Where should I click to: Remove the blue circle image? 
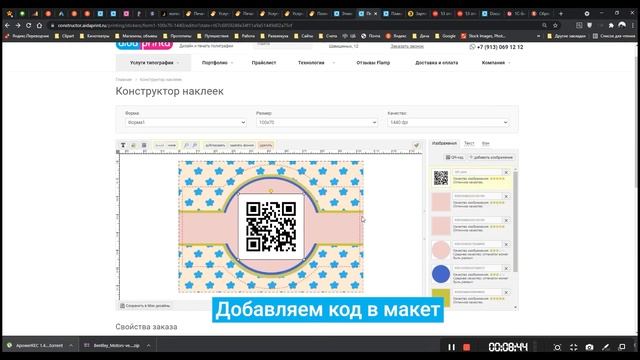coord(506,269)
